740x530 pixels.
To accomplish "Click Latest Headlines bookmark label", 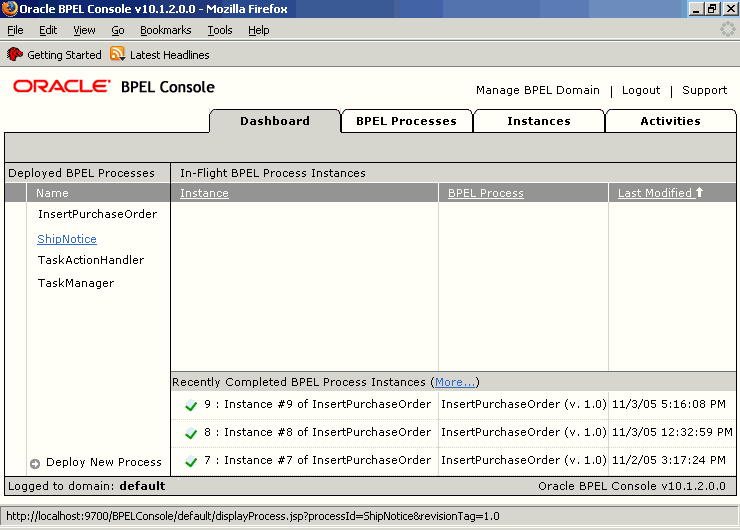I will click(169, 55).
